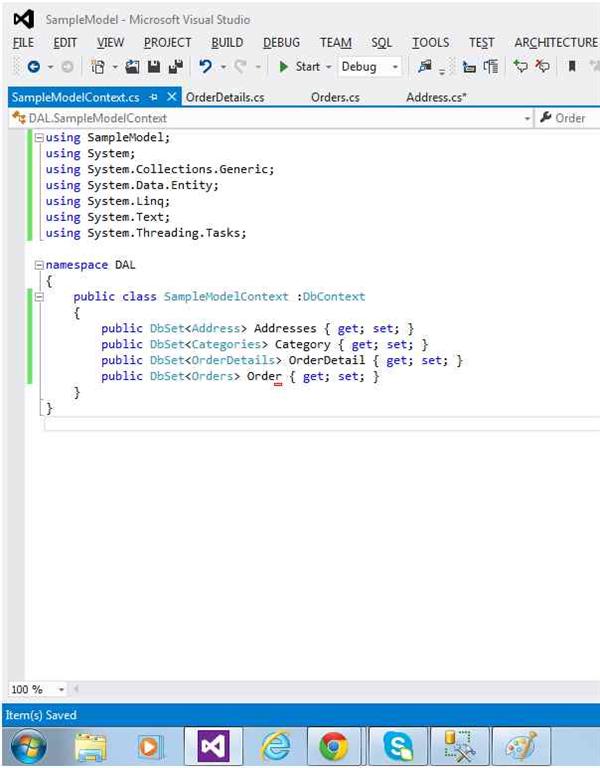
Task: Switch to the Orders.cs tab
Action: coord(335,97)
